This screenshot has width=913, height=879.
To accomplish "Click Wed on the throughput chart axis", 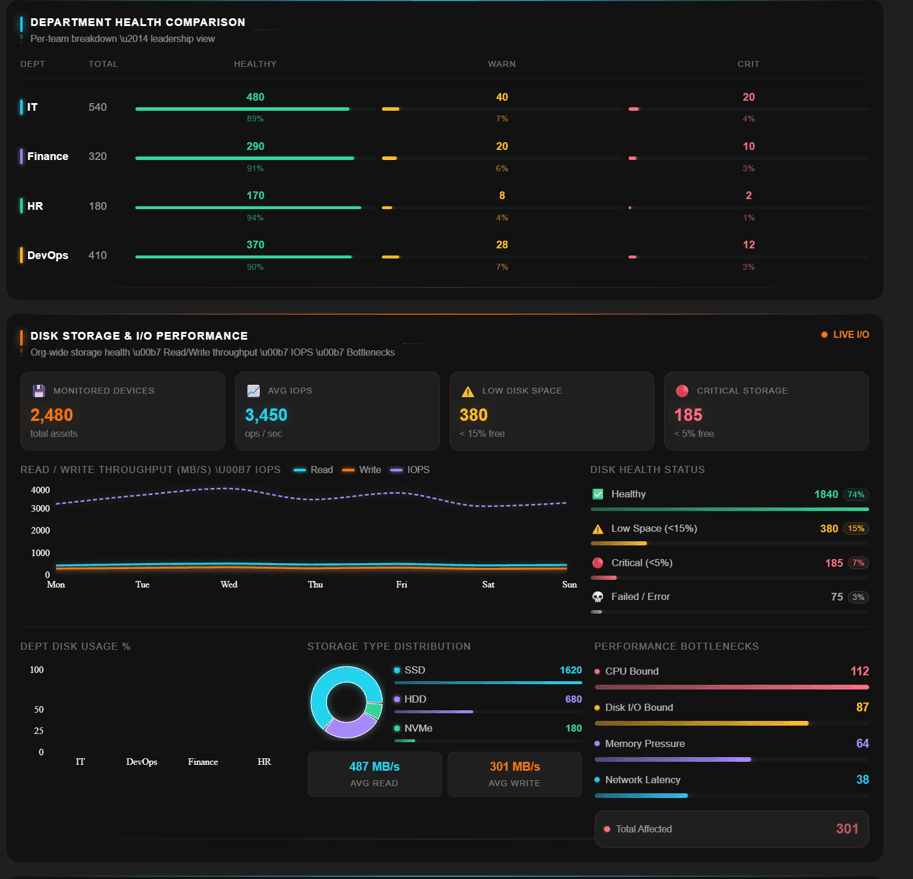I will [x=229, y=584].
